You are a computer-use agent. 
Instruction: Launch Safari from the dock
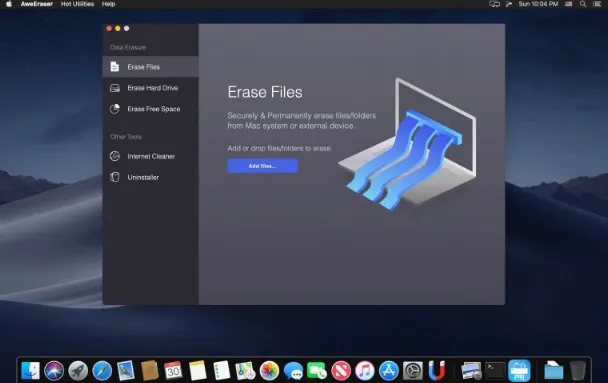coord(102,371)
